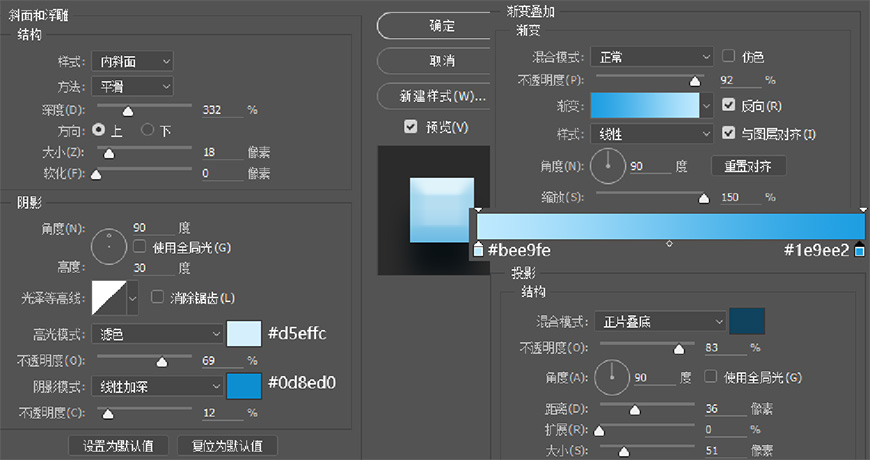Screen dimensions: 870x460
Task: Enable 使用全局光 checkbox in drop shadow
Action: 710,376
